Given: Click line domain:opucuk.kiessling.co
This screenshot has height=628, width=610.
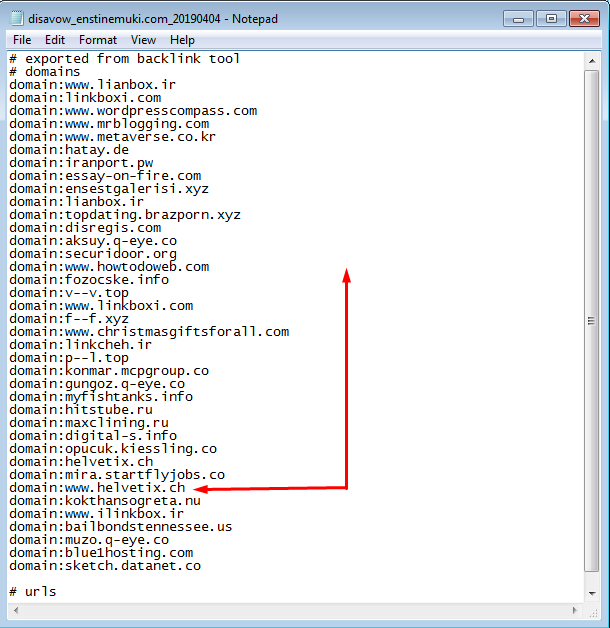Looking at the screenshot, I should 113,449.
